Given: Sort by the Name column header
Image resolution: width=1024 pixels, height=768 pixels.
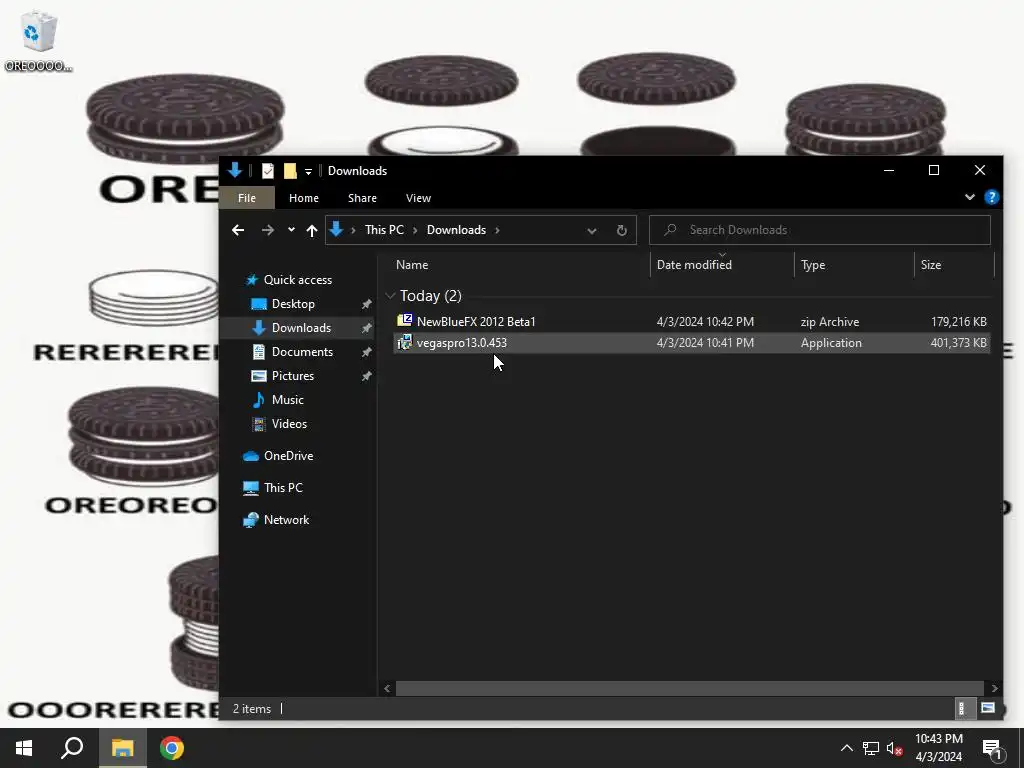Looking at the screenshot, I should [411, 264].
